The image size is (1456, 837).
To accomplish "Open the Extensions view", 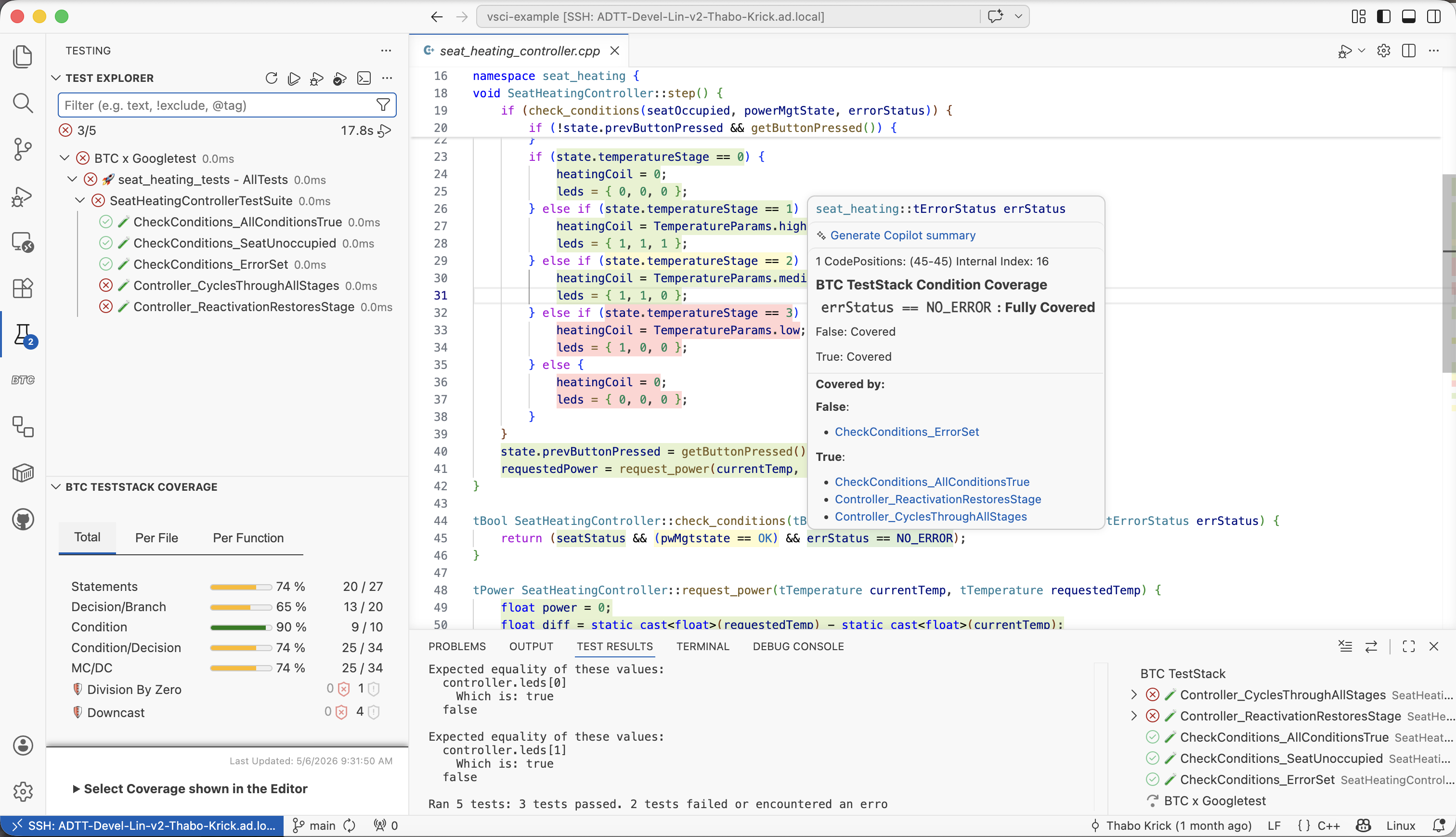I will 23,288.
